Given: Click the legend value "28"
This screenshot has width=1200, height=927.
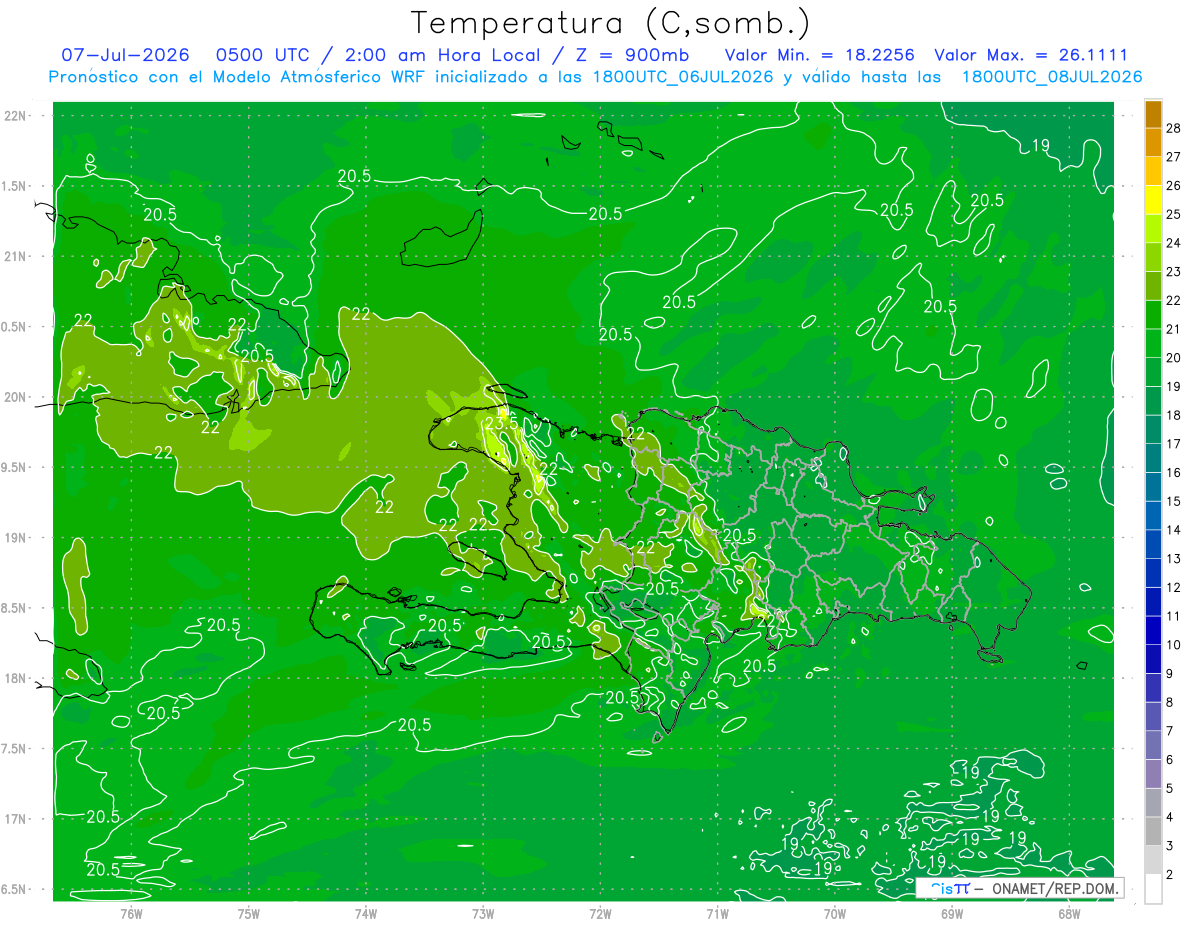Looking at the screenshot, I should coord(1174,127).
